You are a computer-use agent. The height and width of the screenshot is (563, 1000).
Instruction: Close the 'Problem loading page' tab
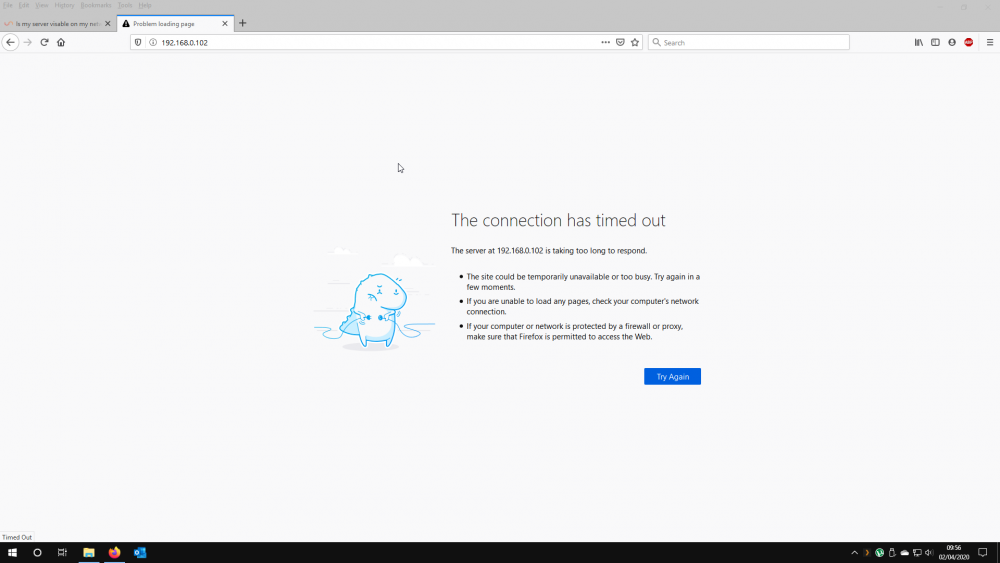click(x=224, y=24)
